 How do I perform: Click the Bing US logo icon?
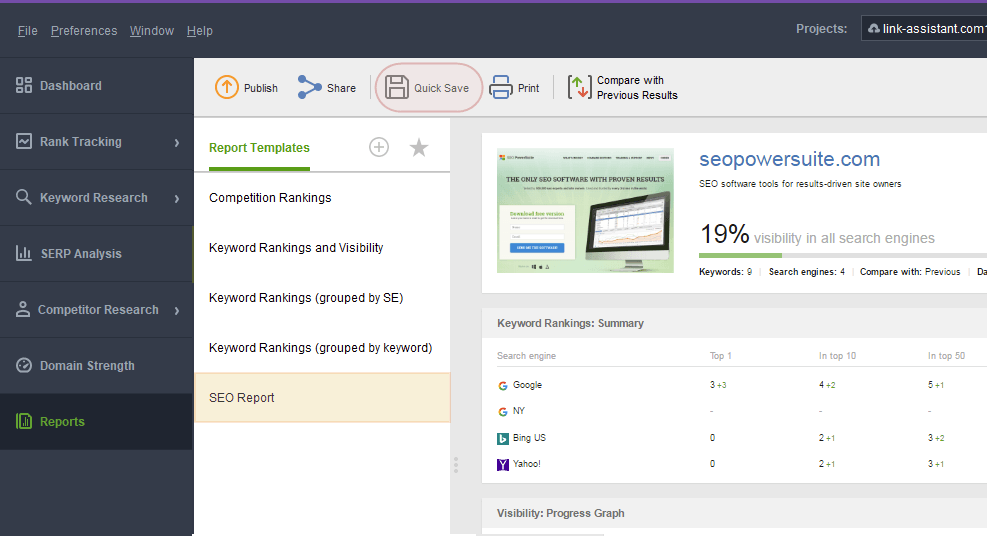pyautogui.click(x=503, y=438)
